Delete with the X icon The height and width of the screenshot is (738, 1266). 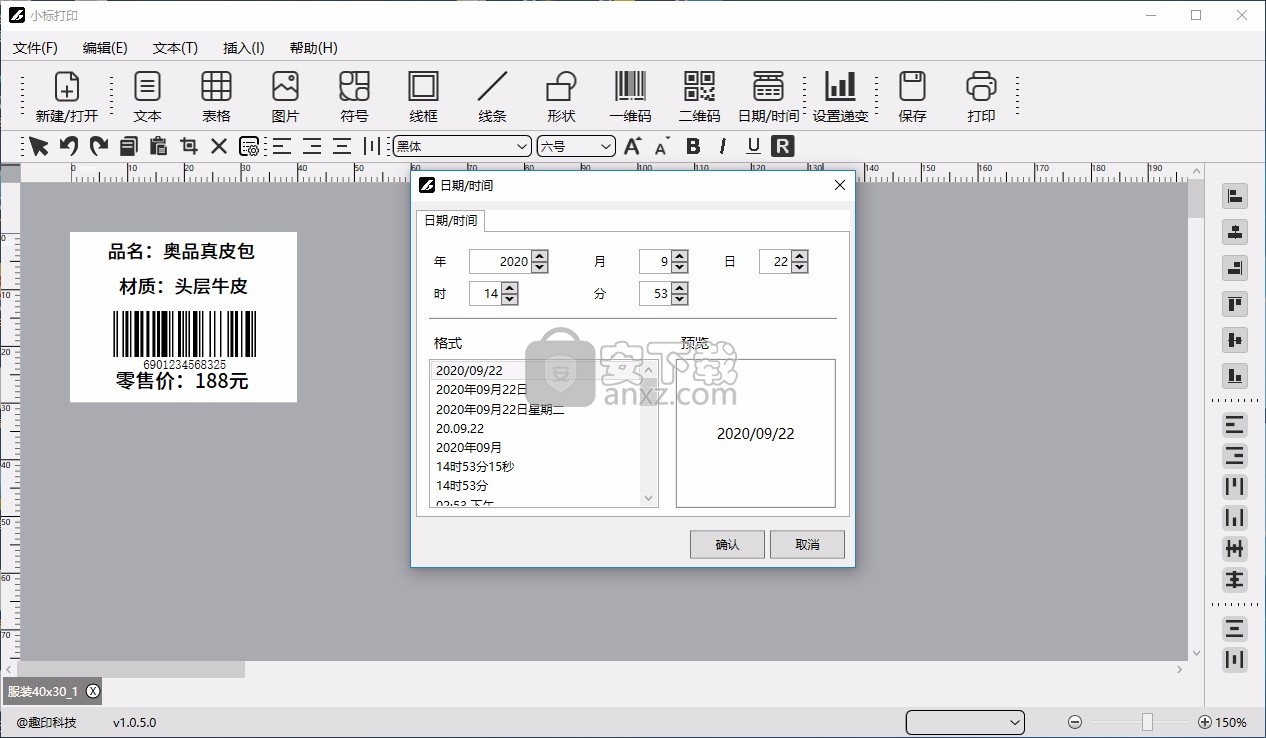pos(219,146)
